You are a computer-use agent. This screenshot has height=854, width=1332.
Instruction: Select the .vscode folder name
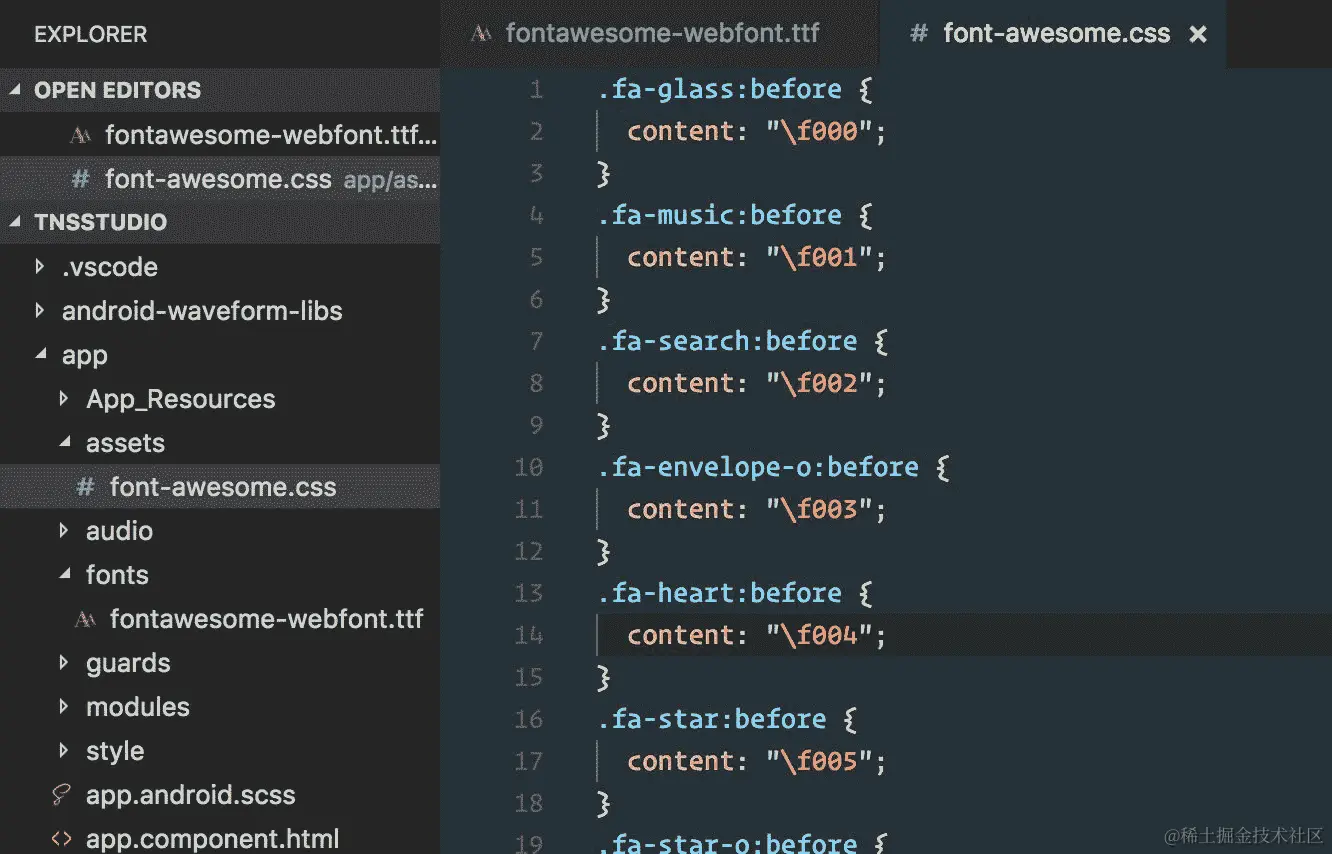point(110,267)
